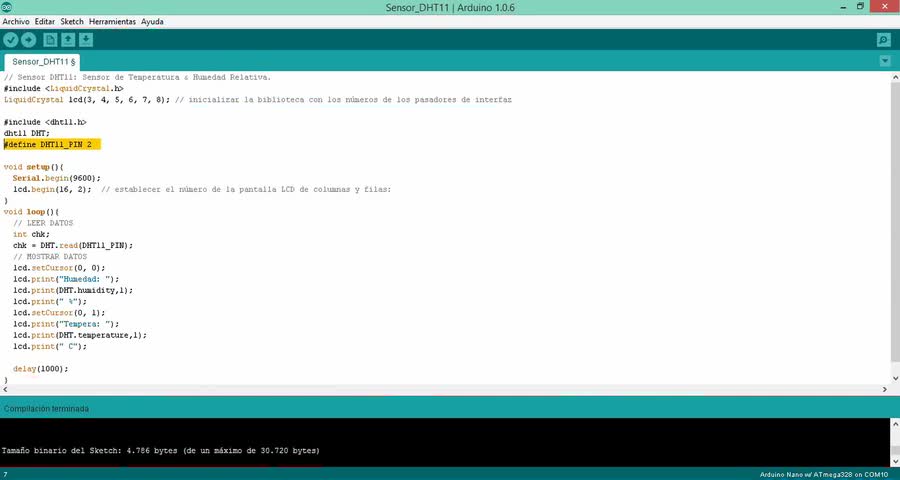This screenshot has height=480, width=900.
Task: Open the Sketch menu
Action: click(72, 21)
